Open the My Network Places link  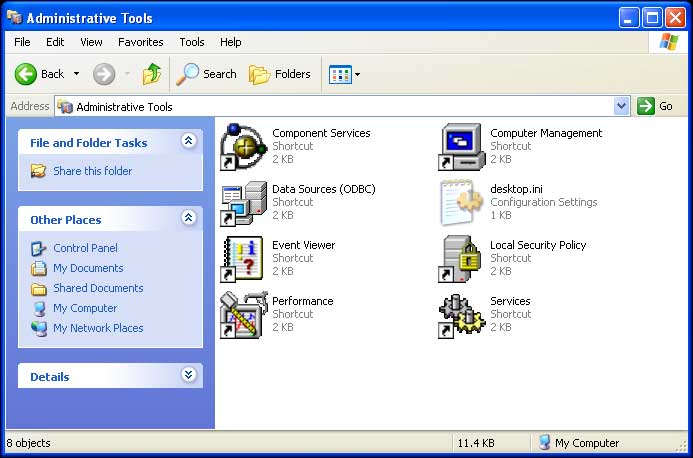[98, 328]
